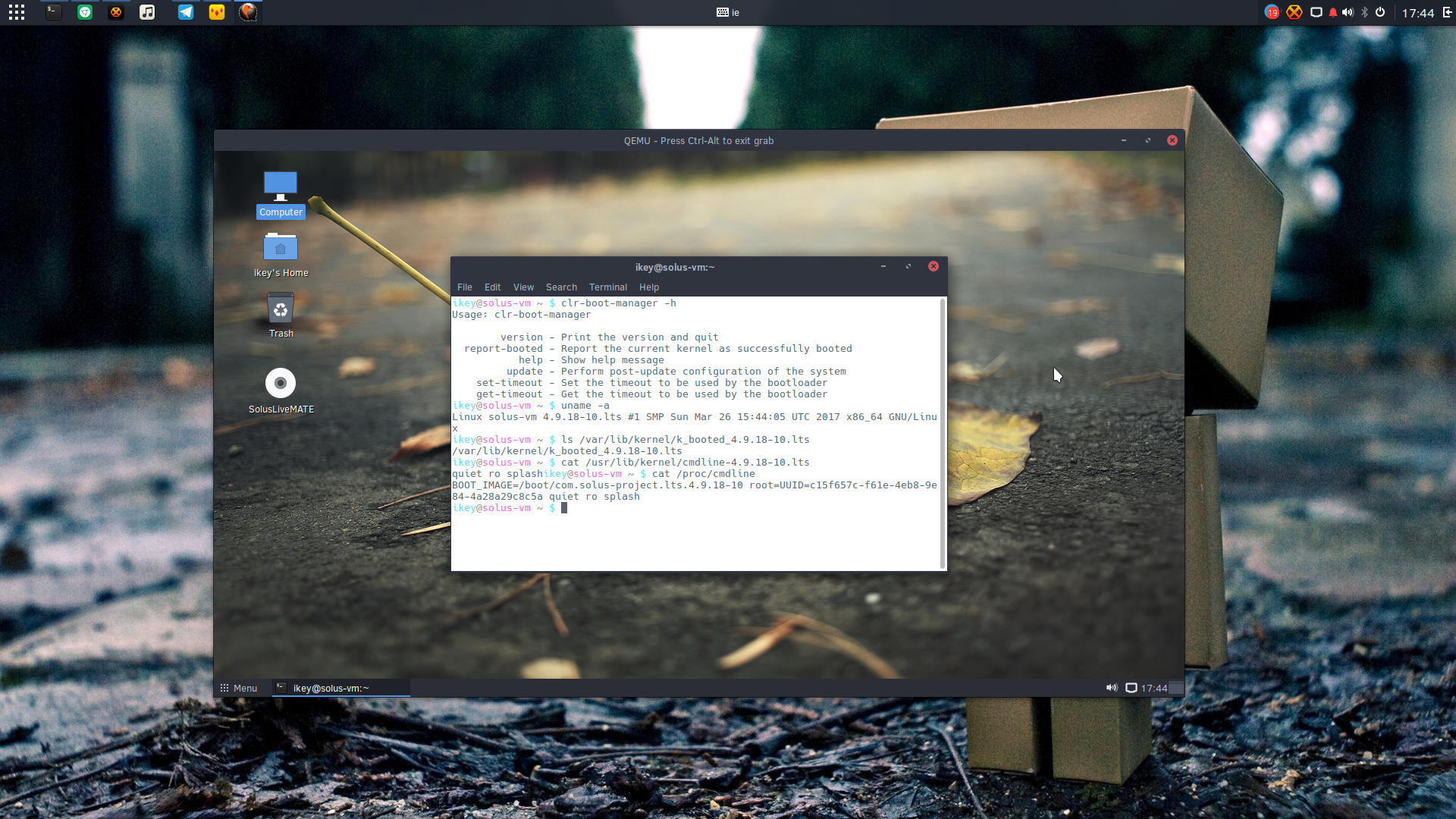Viewport: 1456px width, 819px height.
Task: Click the guest panel volume icon
Action: pyautogui.click(x=1112, y=688)
